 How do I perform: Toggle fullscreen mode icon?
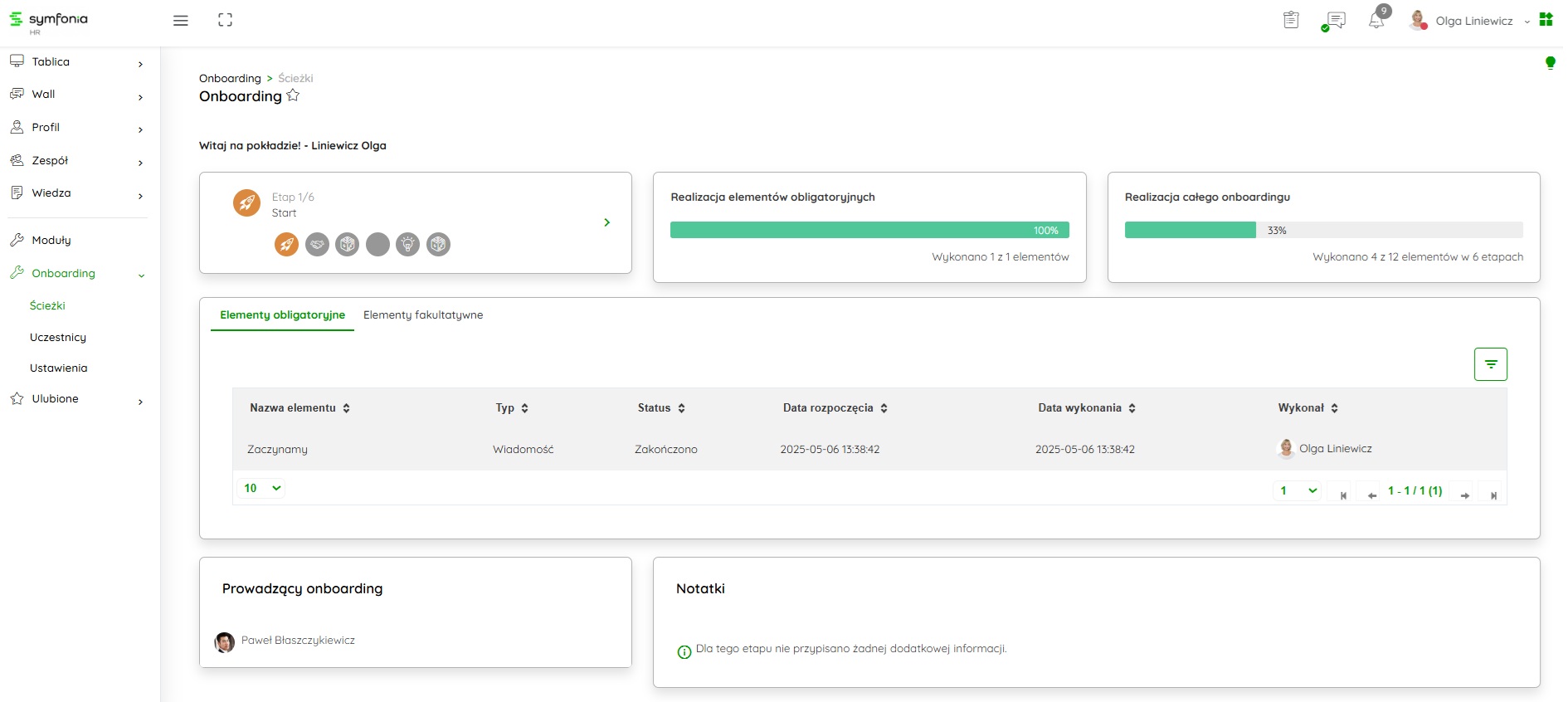point(225,21)
